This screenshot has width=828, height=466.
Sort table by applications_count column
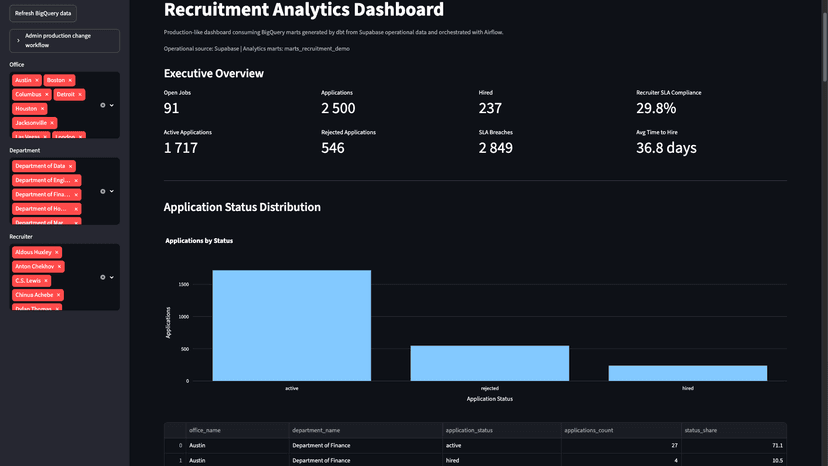click(621, 431)
